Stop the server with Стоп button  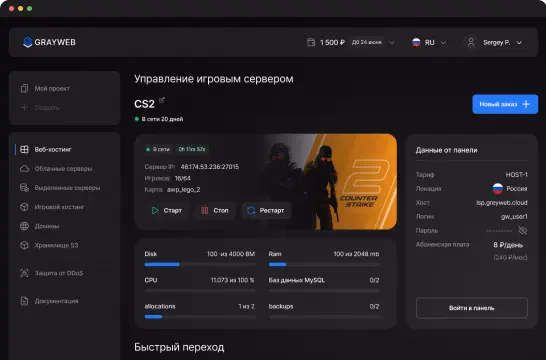(215, 210)
